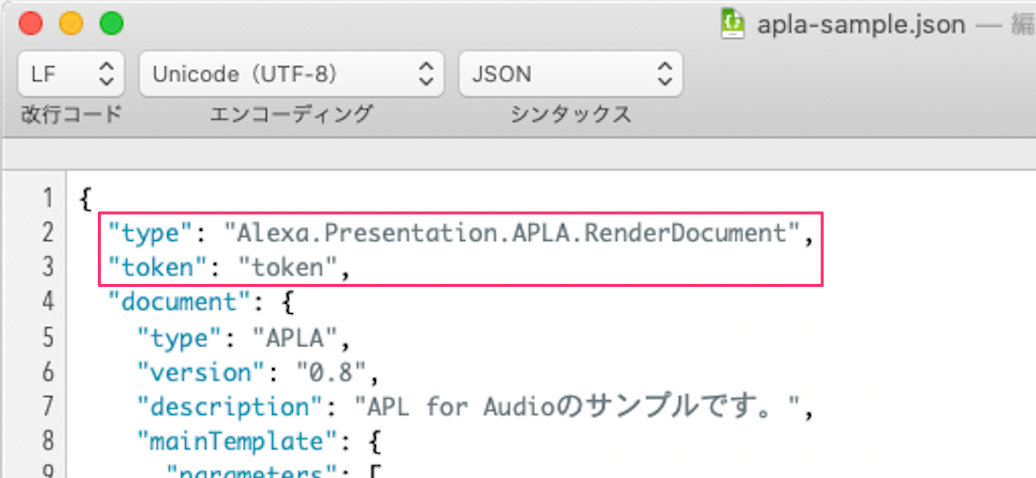This screenshot has height=478, width=1036.
Task: Click line number 7 in the gutter
Action: [47, 407]
